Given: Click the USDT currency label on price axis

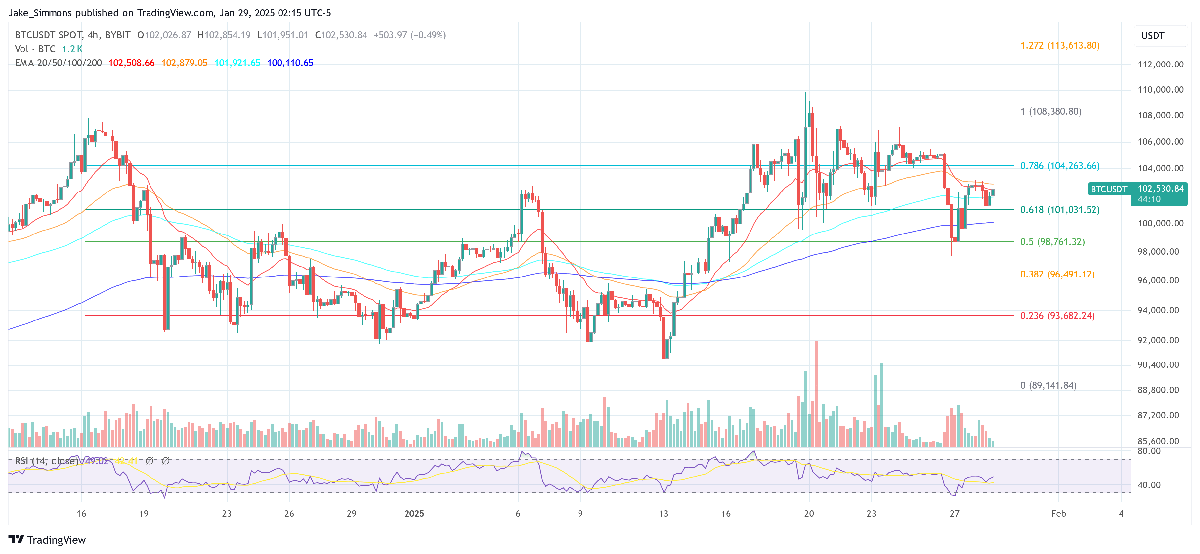Looking at the screenshot, I should [x=1153, y=36].
